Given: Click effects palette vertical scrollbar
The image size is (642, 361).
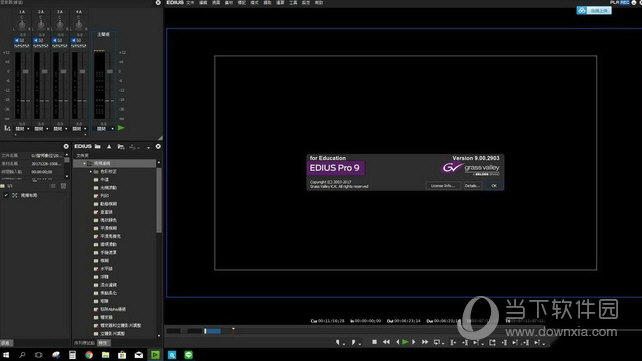Looking at the screenshot, I should click(x=159, y=201).
